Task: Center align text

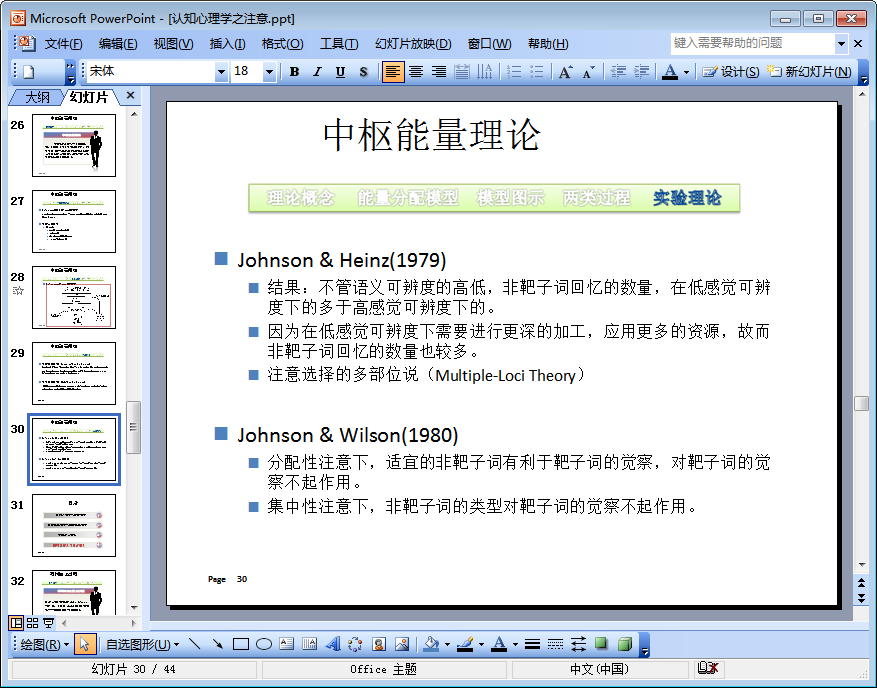Action: [416, 72]
